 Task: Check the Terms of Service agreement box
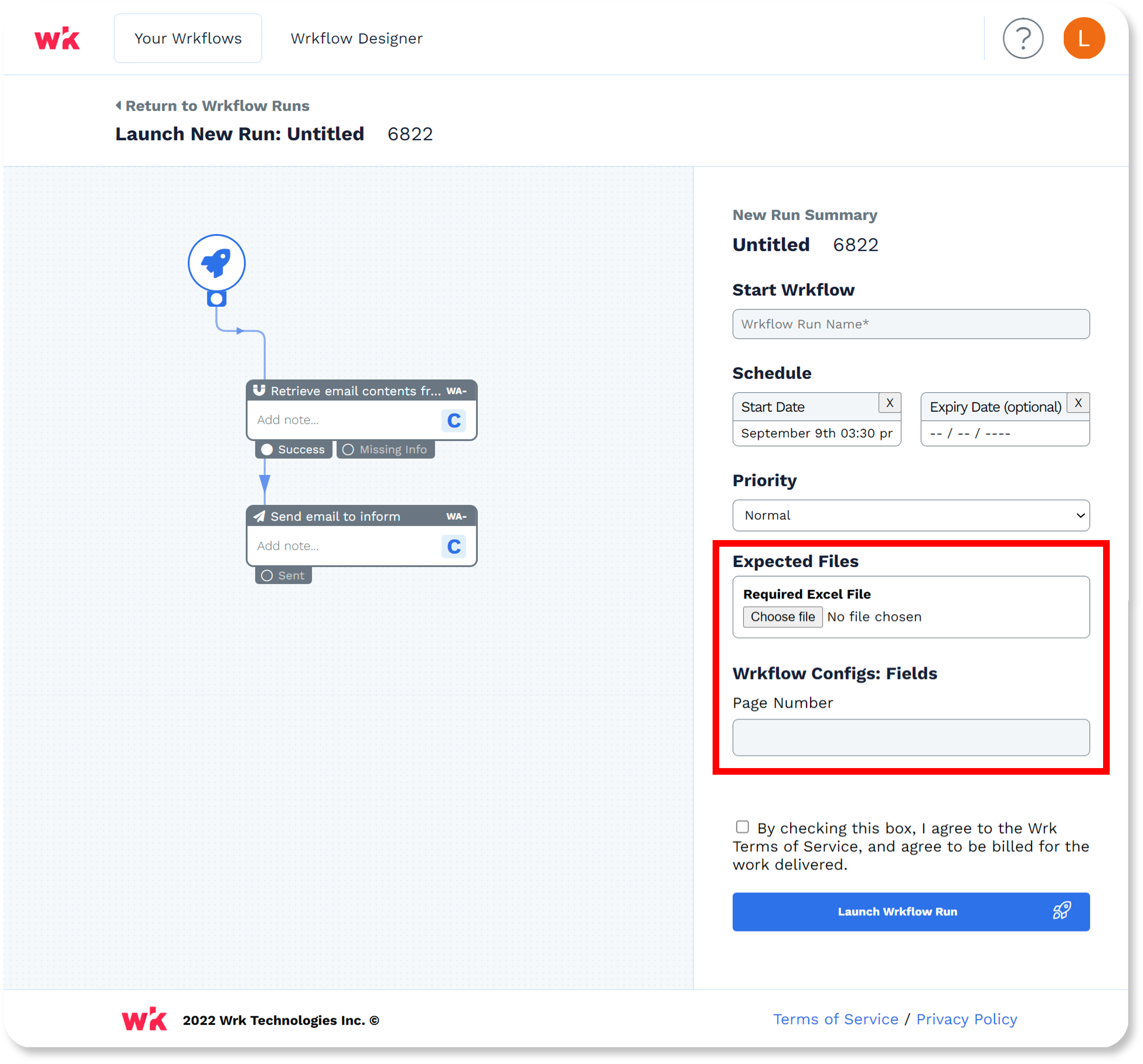742,826
